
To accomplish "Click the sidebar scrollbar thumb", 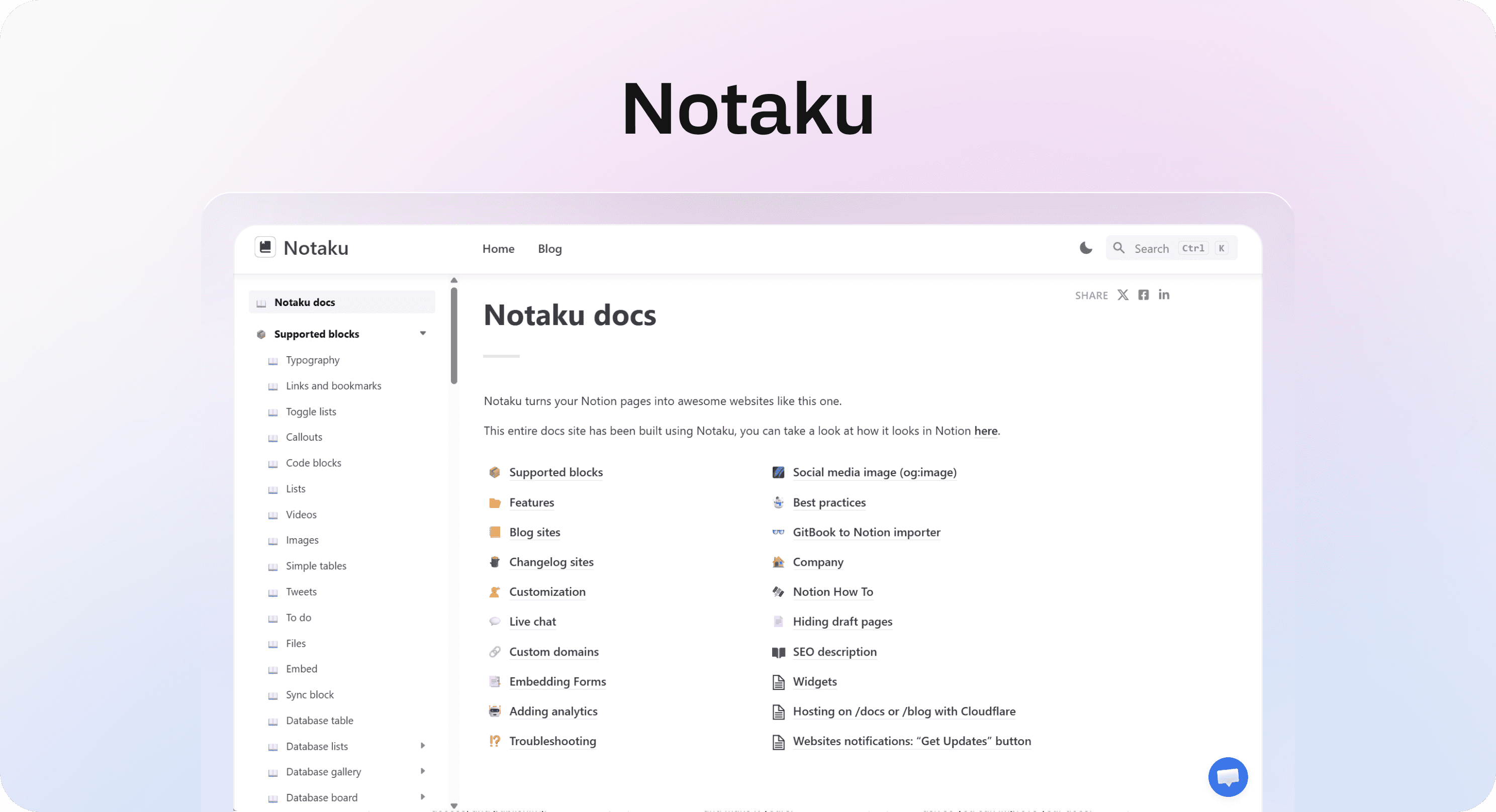I will tap(454, 336).
